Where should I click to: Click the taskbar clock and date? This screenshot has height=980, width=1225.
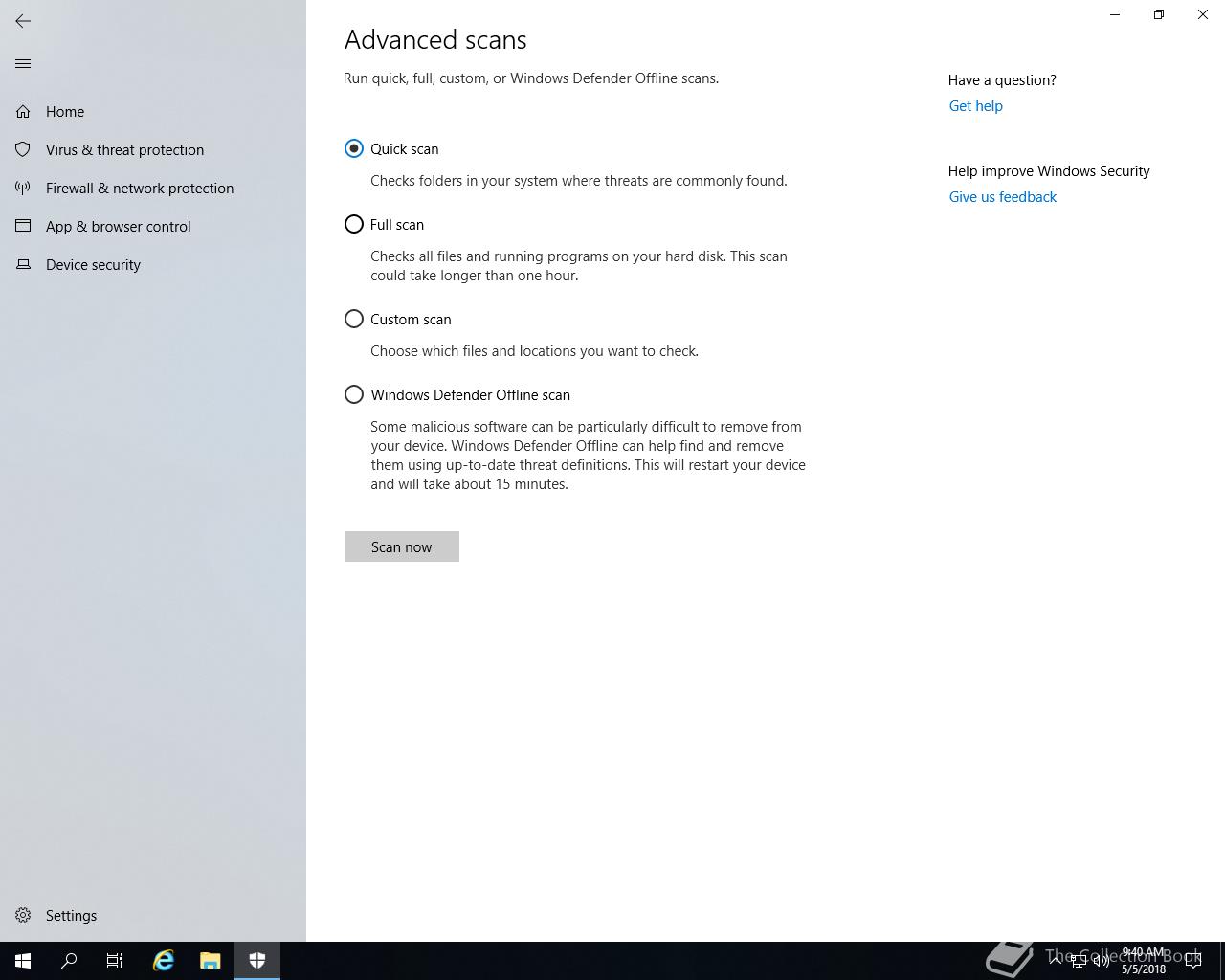[x=1144, y=961]
